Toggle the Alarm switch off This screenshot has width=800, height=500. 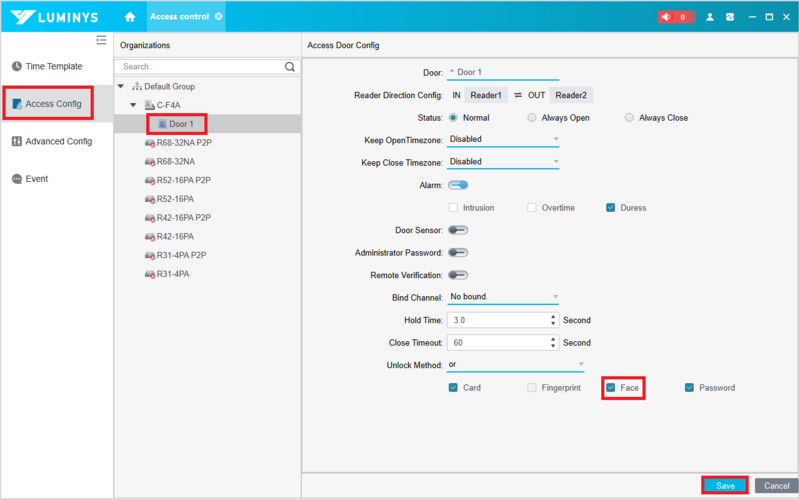point(458,185)
